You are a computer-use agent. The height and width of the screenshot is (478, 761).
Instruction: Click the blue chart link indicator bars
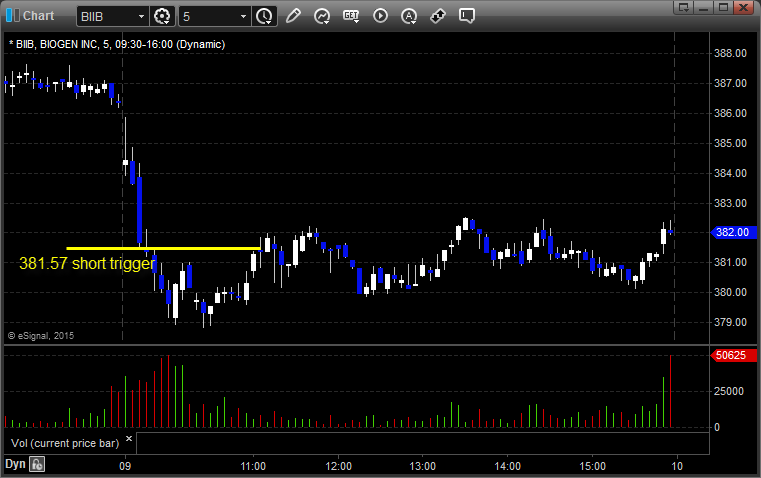(13, 16)
